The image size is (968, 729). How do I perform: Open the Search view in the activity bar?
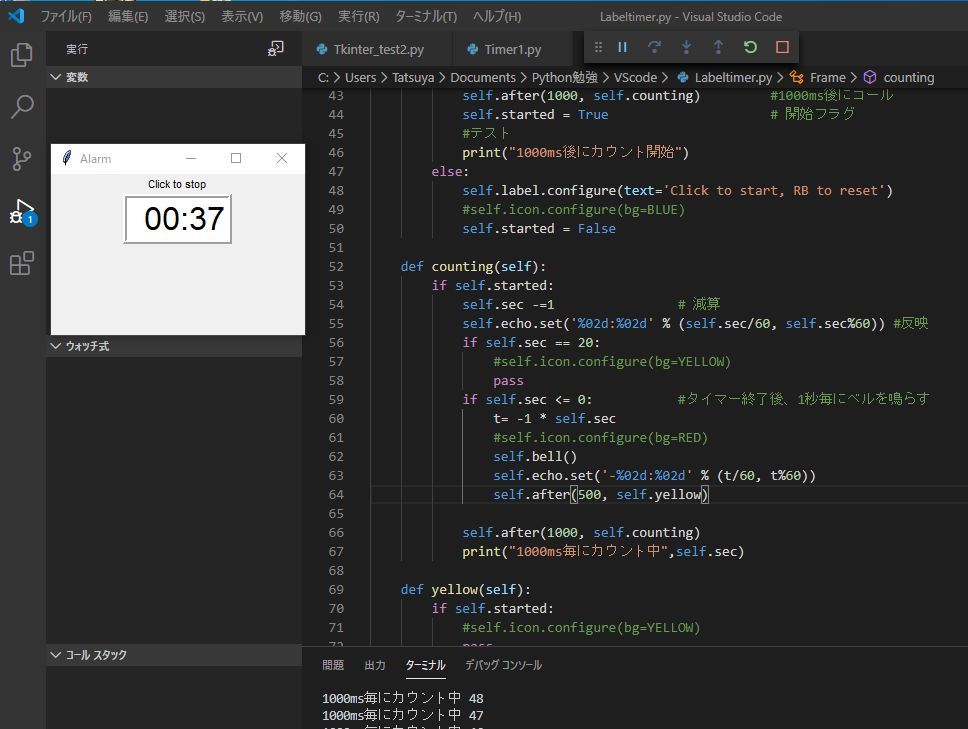(22, 107)
